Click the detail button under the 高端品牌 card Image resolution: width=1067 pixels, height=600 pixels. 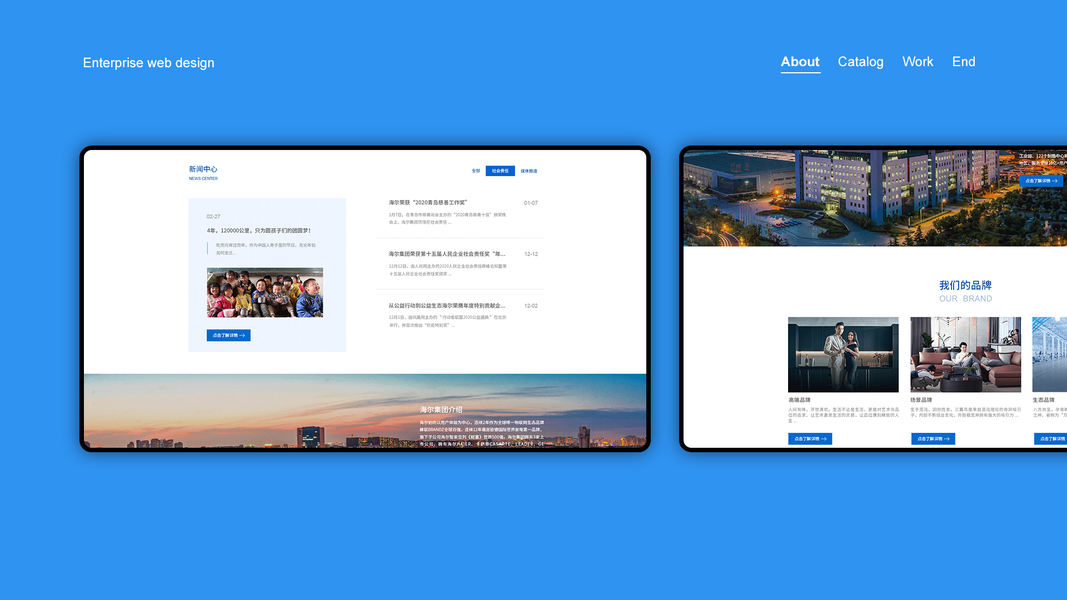click(810, 439)
